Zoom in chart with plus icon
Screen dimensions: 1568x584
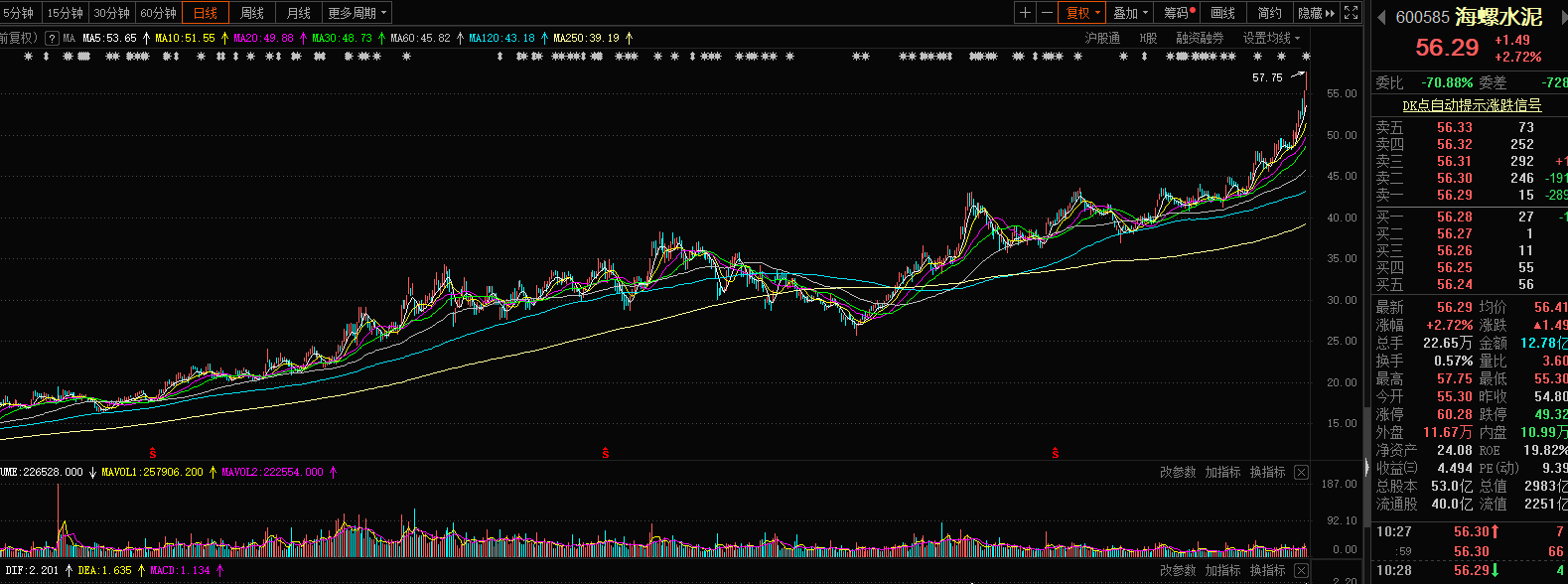click(x=1026, y=13)
